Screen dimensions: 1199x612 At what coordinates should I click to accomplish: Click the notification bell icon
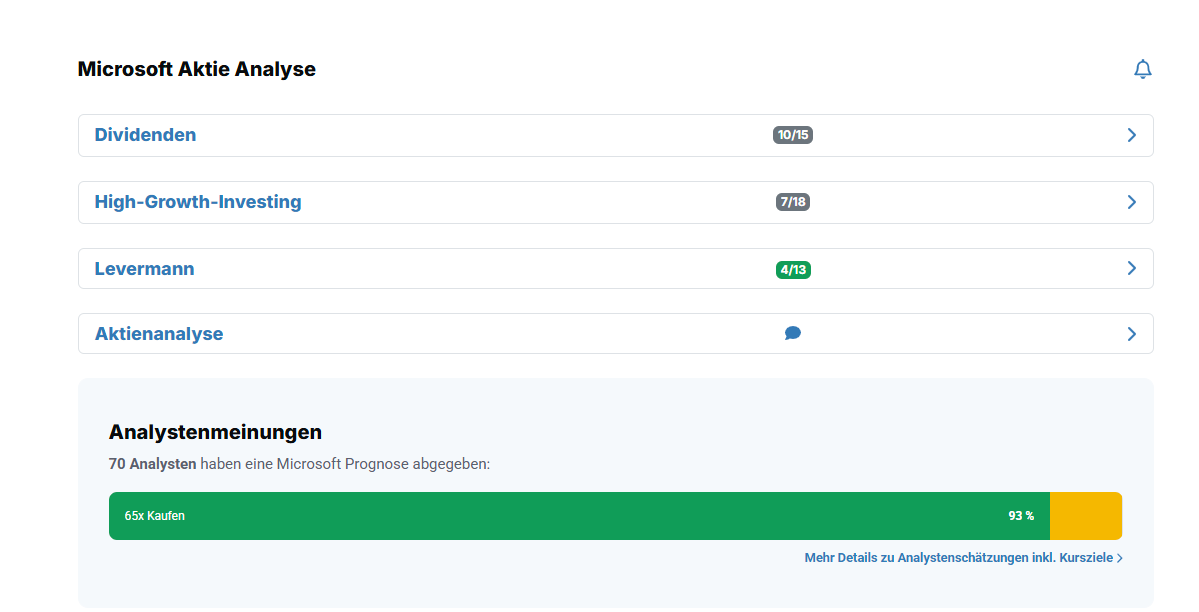coord(1142,69)
